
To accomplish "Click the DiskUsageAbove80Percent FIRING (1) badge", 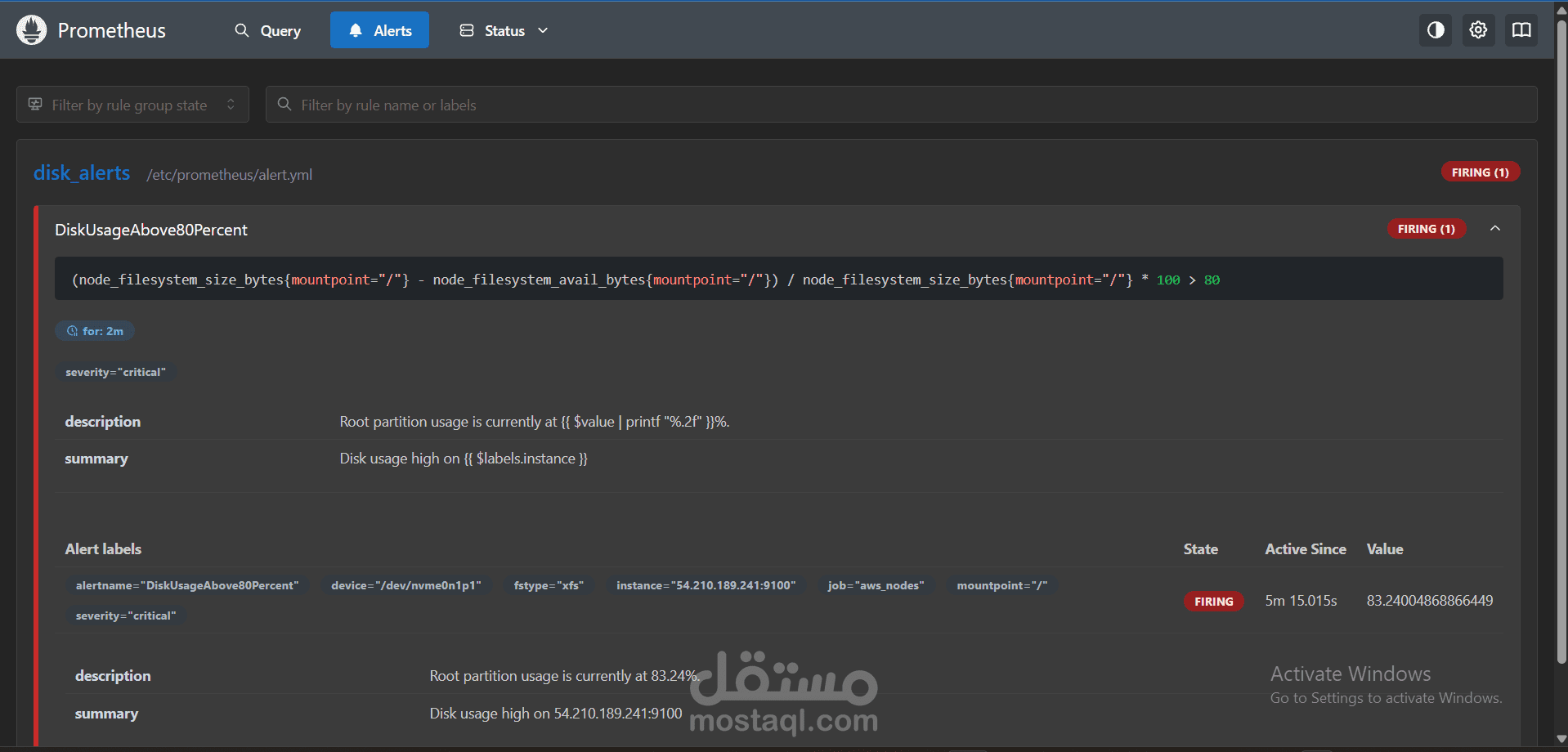I will [x=1427, y=229].
